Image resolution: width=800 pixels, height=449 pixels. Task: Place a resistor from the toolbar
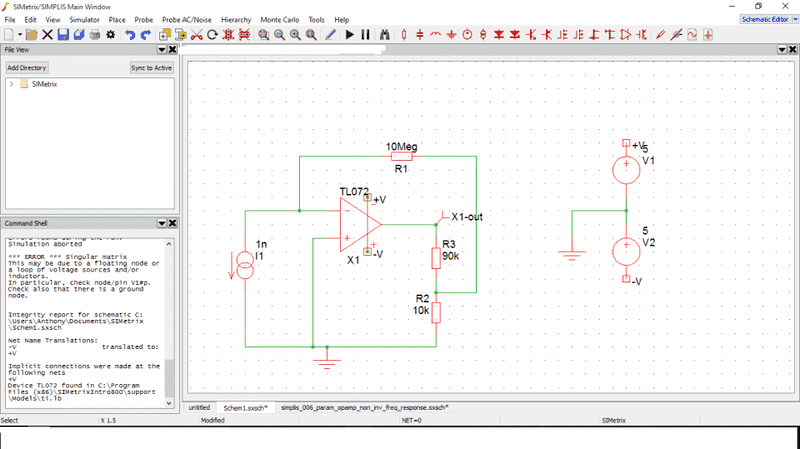(x=404, y=35)
